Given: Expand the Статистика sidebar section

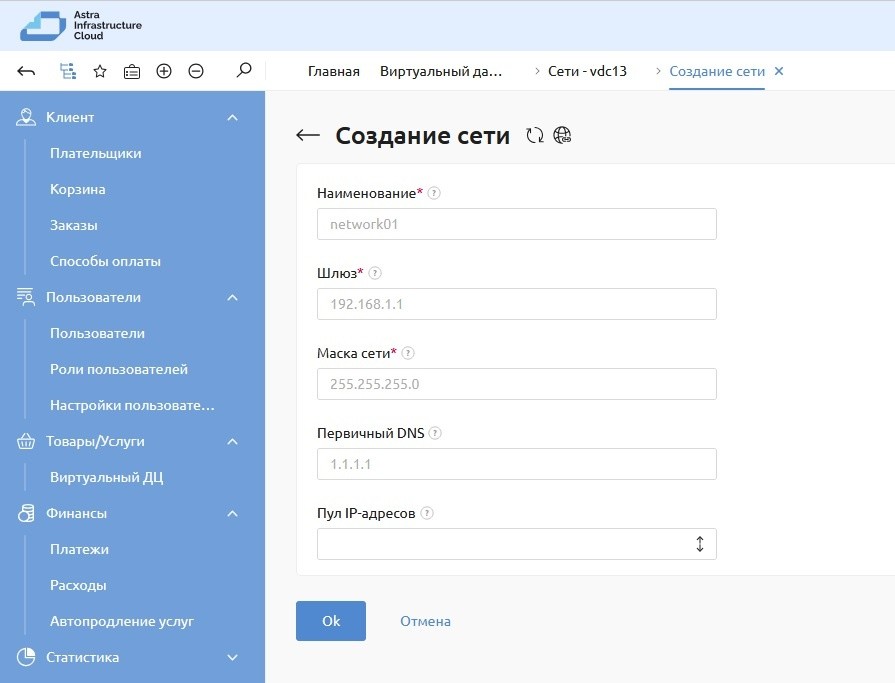Looking at the screenshot, I should pyautogui.click(x=233, y=658).
